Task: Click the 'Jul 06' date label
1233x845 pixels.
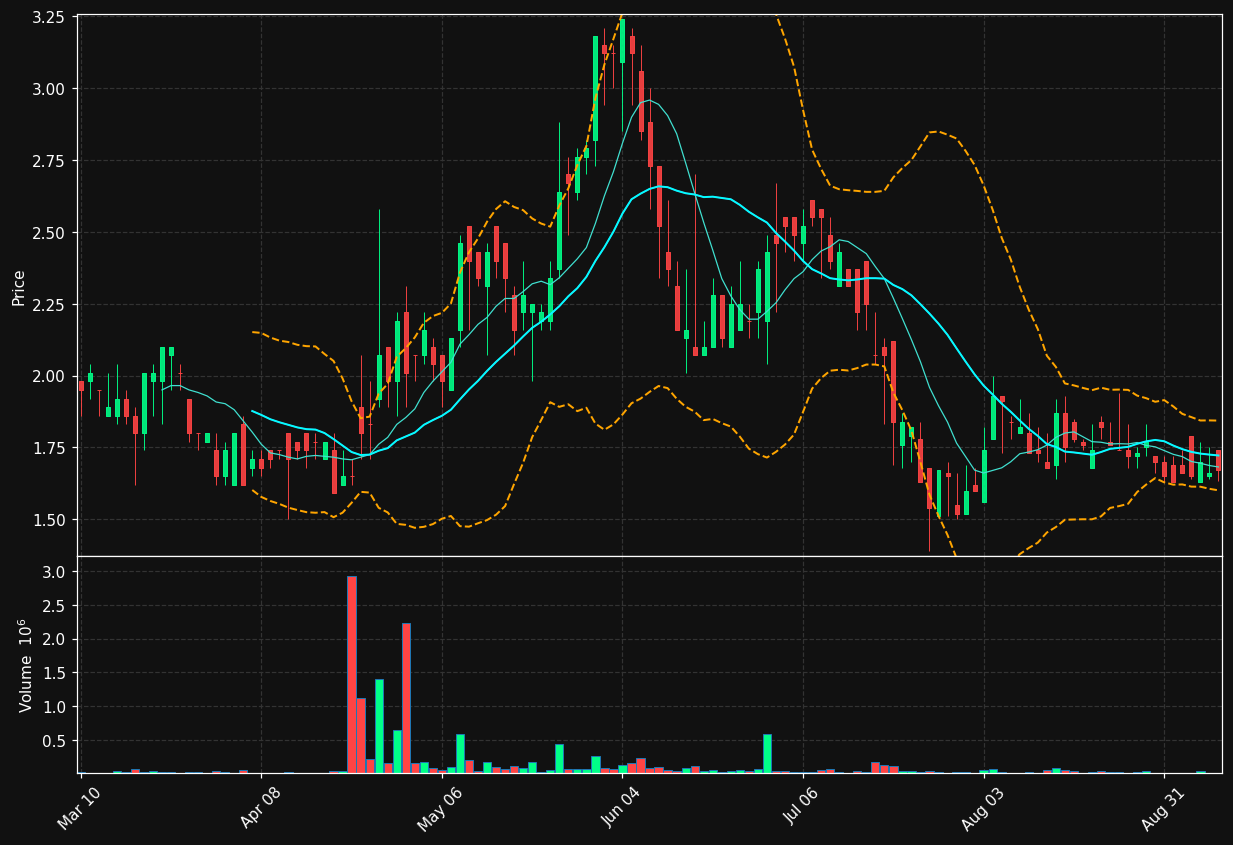Action: 803,808
